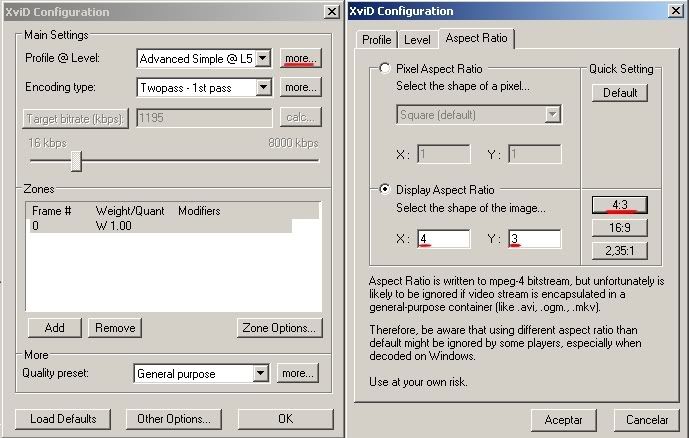Click Cancelar to cancel the dialog
Viewport: 689px width, 438px height.
click(647, 420)
